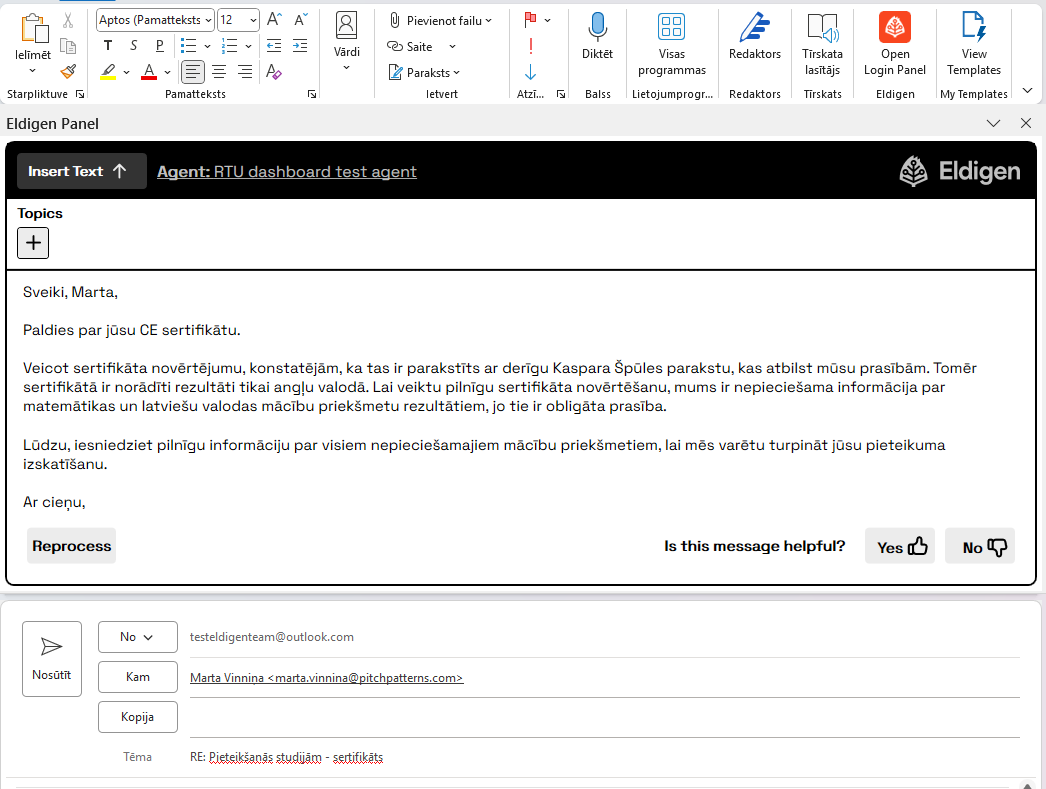Click Kam recipients button
The width and height of the screenshot is (1046, 789).
pyautogui.click(x=137, y=677)
